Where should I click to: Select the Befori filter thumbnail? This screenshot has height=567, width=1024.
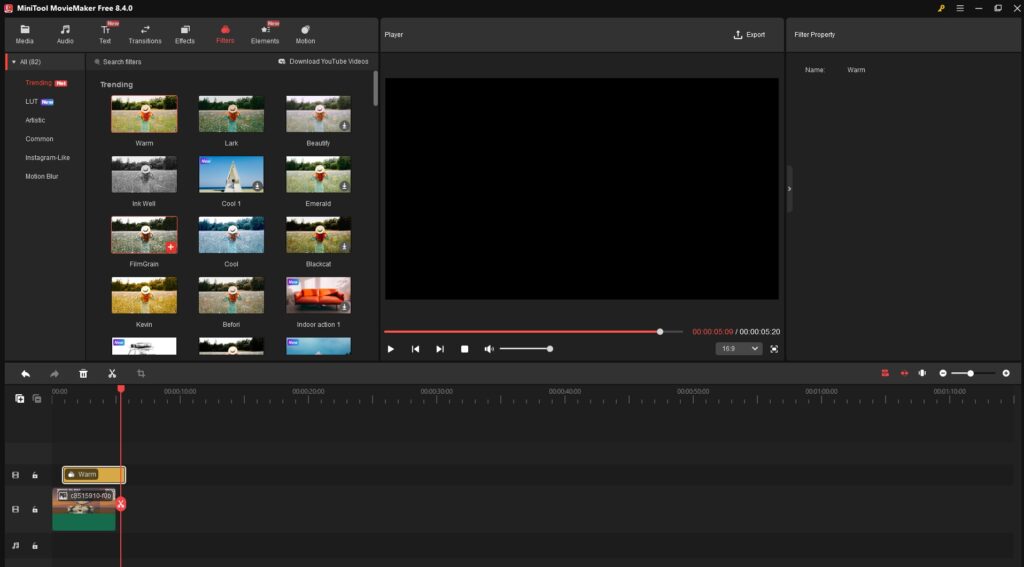[231, 295]
